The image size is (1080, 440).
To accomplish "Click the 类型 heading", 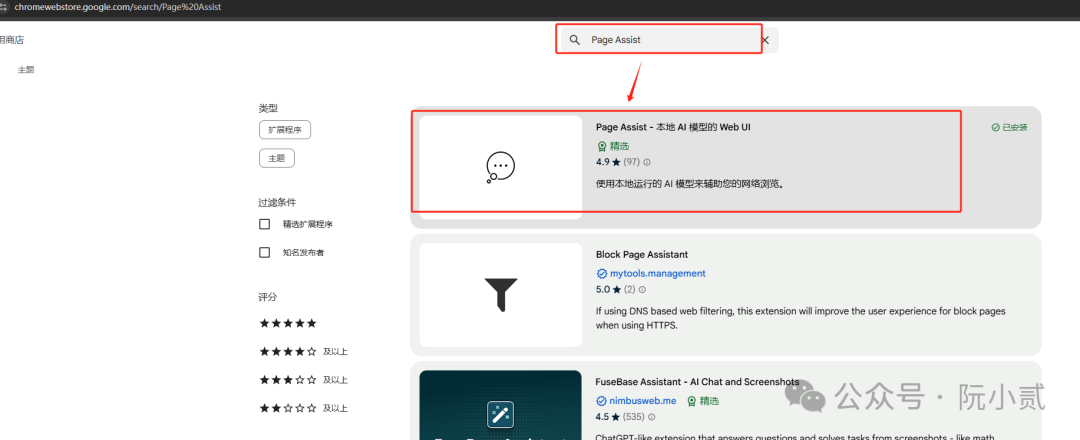I will [x=268, y=109].
